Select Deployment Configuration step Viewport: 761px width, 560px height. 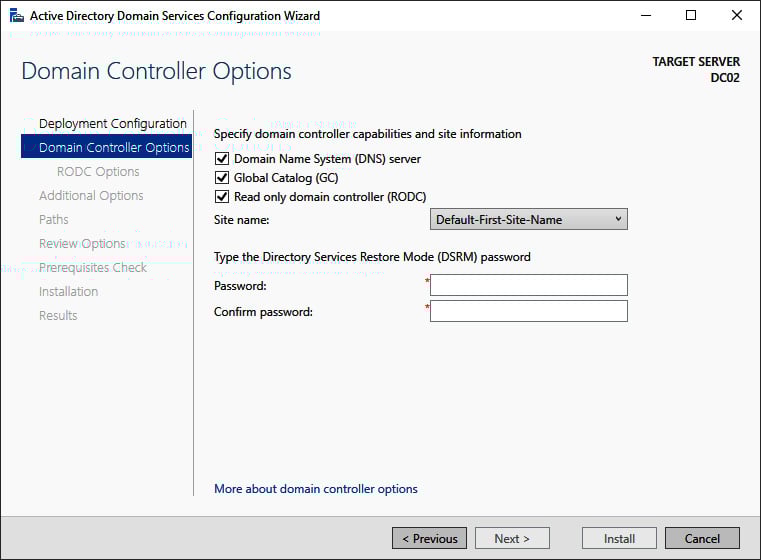click(x=113, y=123)
